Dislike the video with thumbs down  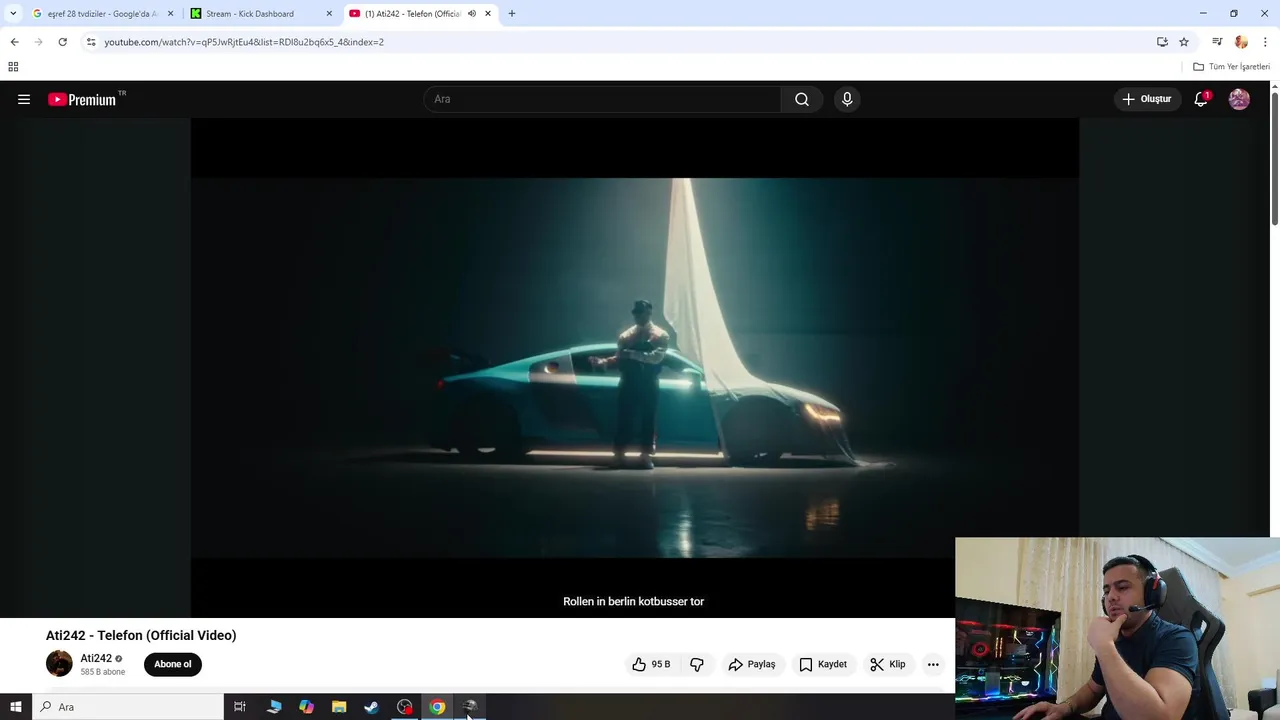[697, 664]
